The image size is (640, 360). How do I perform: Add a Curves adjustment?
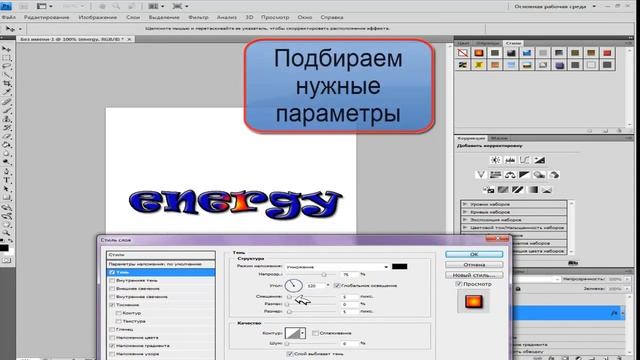tap(524, 160)
